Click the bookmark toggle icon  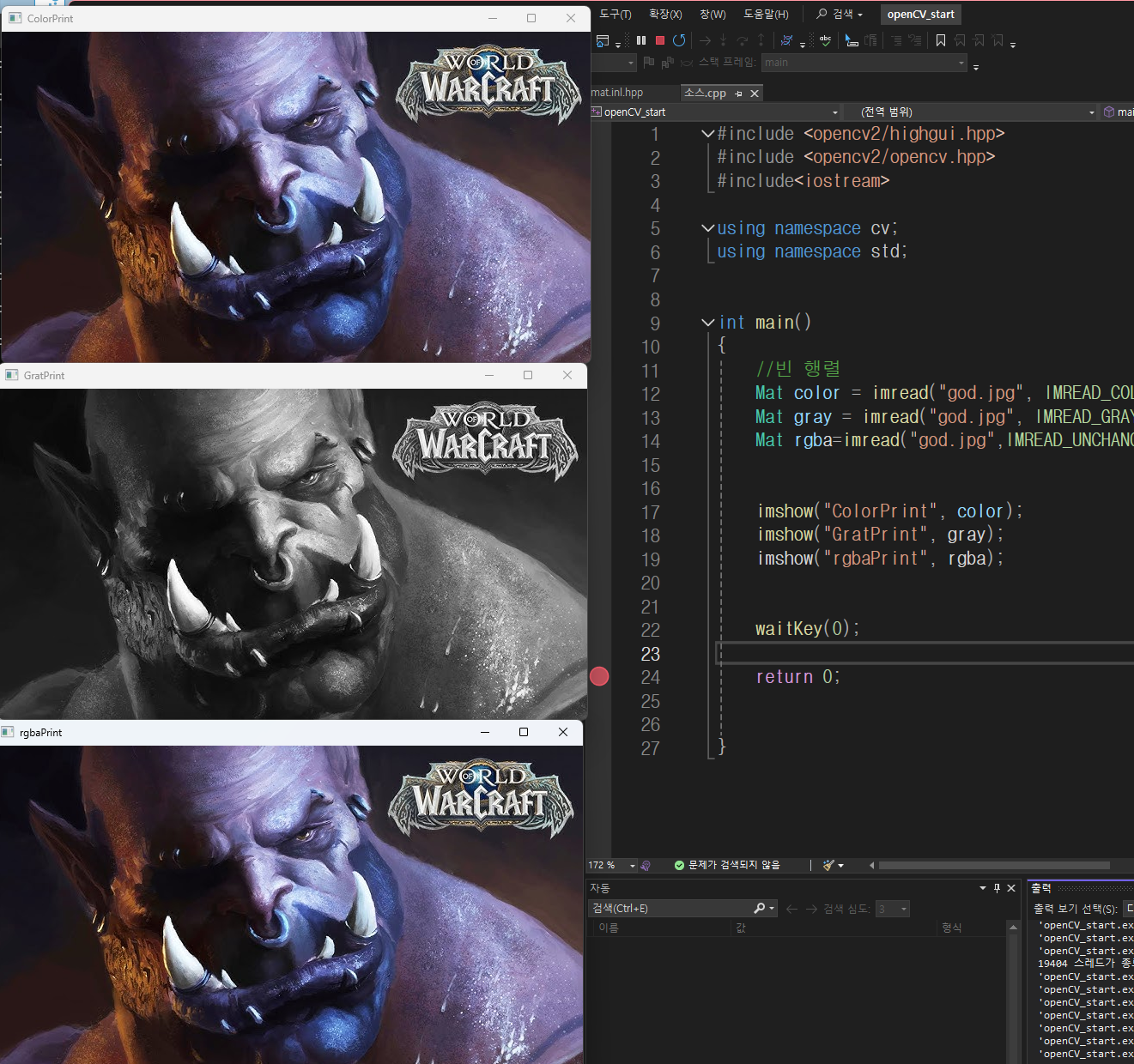[941, 40]
